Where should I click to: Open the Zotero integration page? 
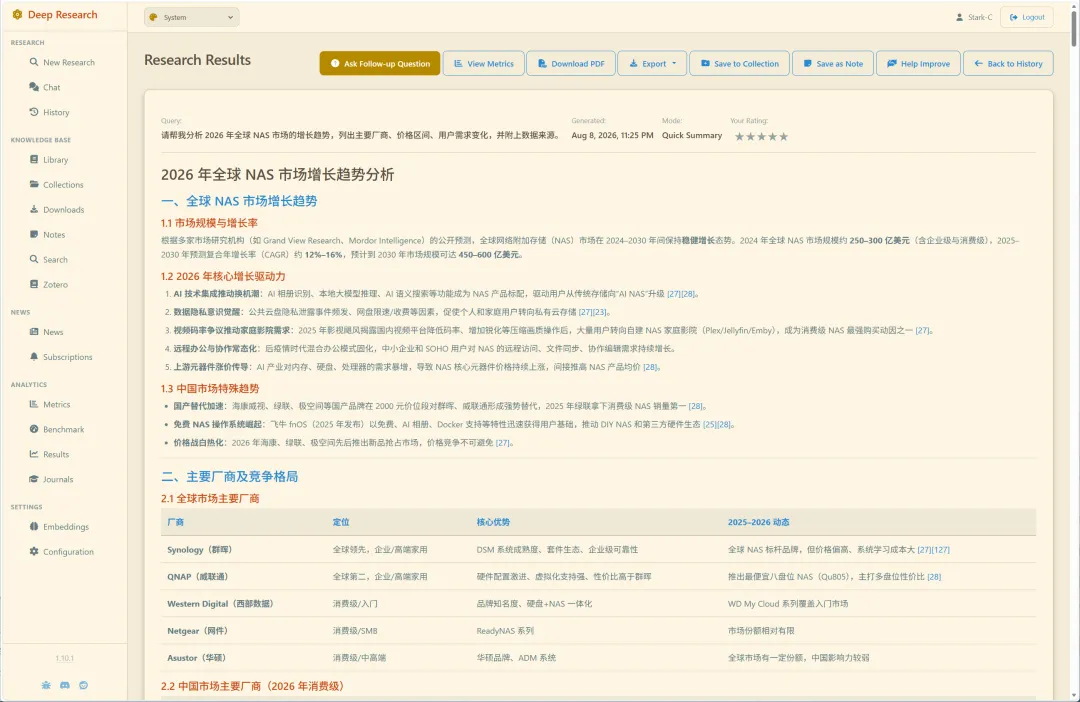point(49,285)
